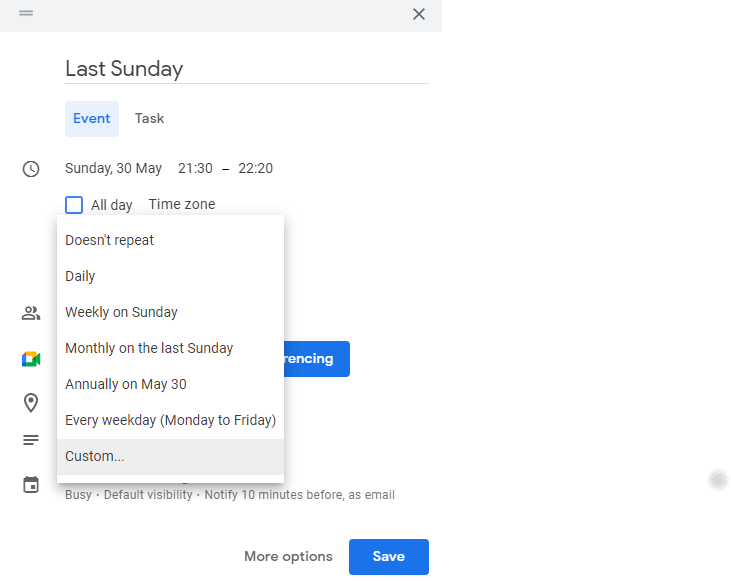Select Weekly on Sunday
This screenshot has width=731, height=581.
click(121, 312)
